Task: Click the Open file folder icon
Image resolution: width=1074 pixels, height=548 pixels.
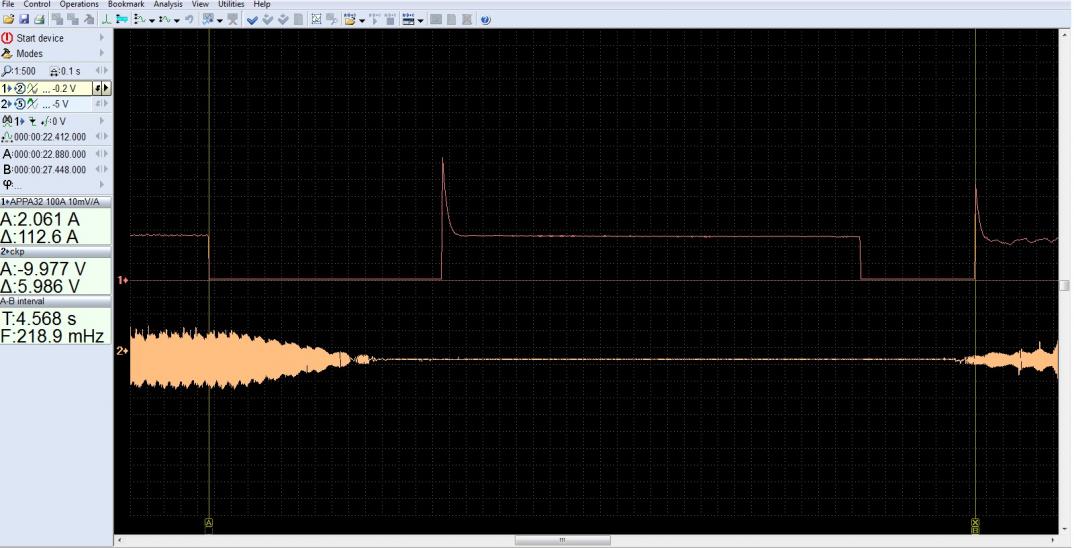Action: pos(8,20)
